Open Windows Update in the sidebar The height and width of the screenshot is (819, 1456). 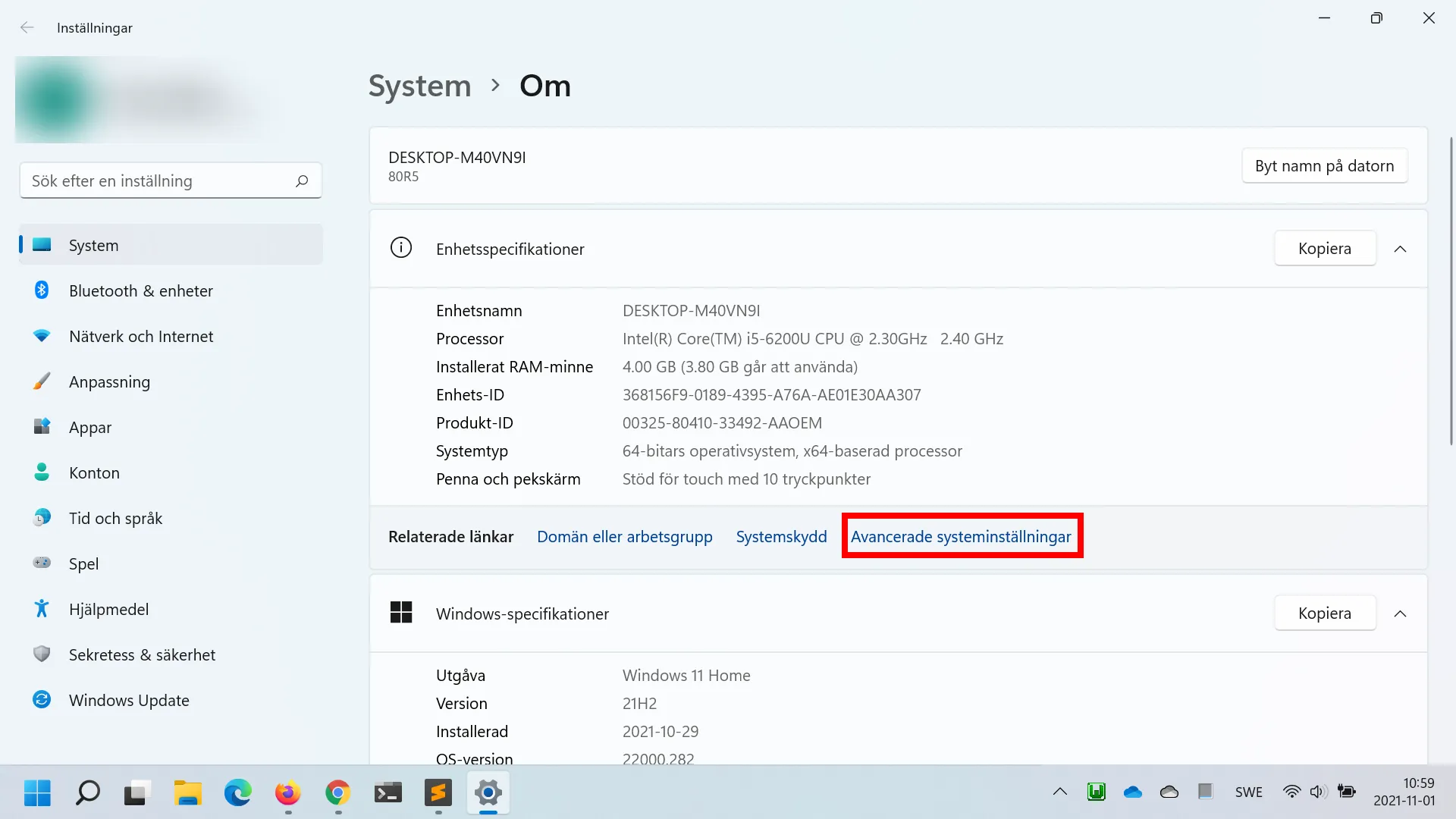tap(129, 700)
